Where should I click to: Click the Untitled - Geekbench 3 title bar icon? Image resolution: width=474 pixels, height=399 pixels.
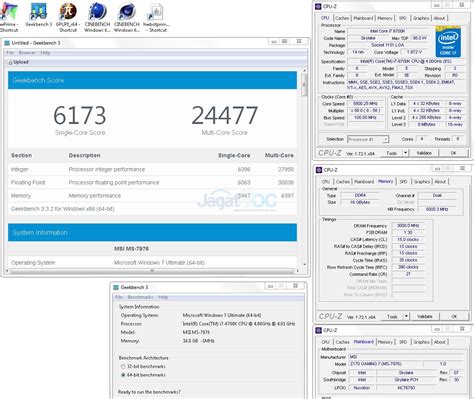tap(7, 43)
